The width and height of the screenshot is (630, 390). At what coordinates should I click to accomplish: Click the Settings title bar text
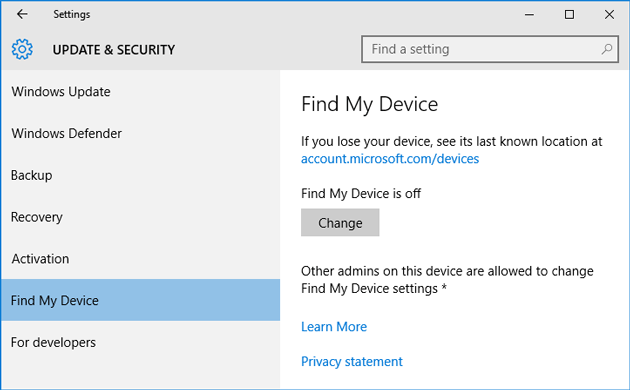click(x=72, y=14)
